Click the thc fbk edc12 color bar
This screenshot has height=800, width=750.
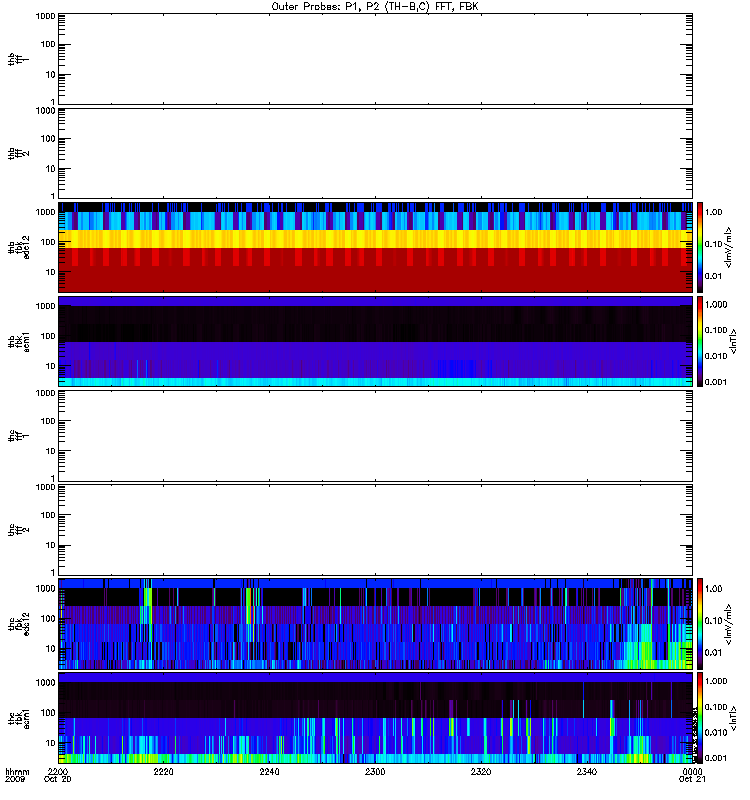700,624
